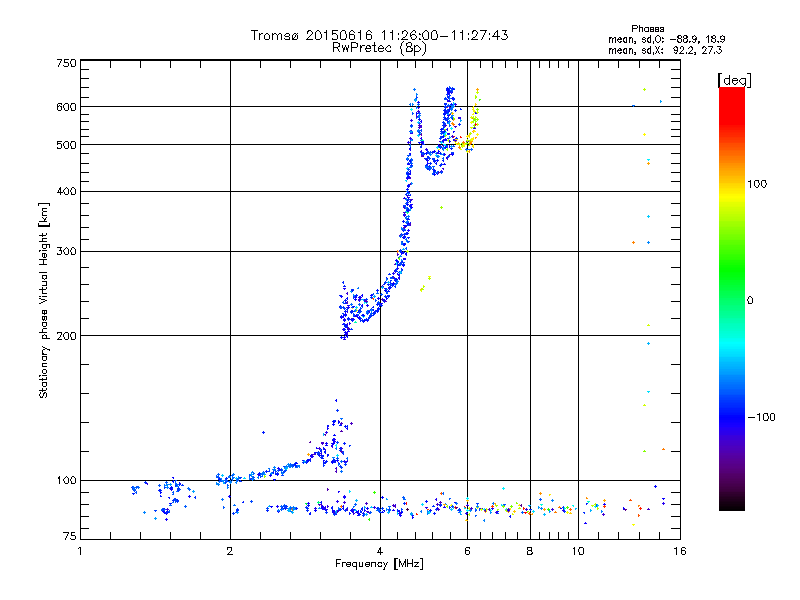Click the colorbar '0' tick label

coord(750,301)
